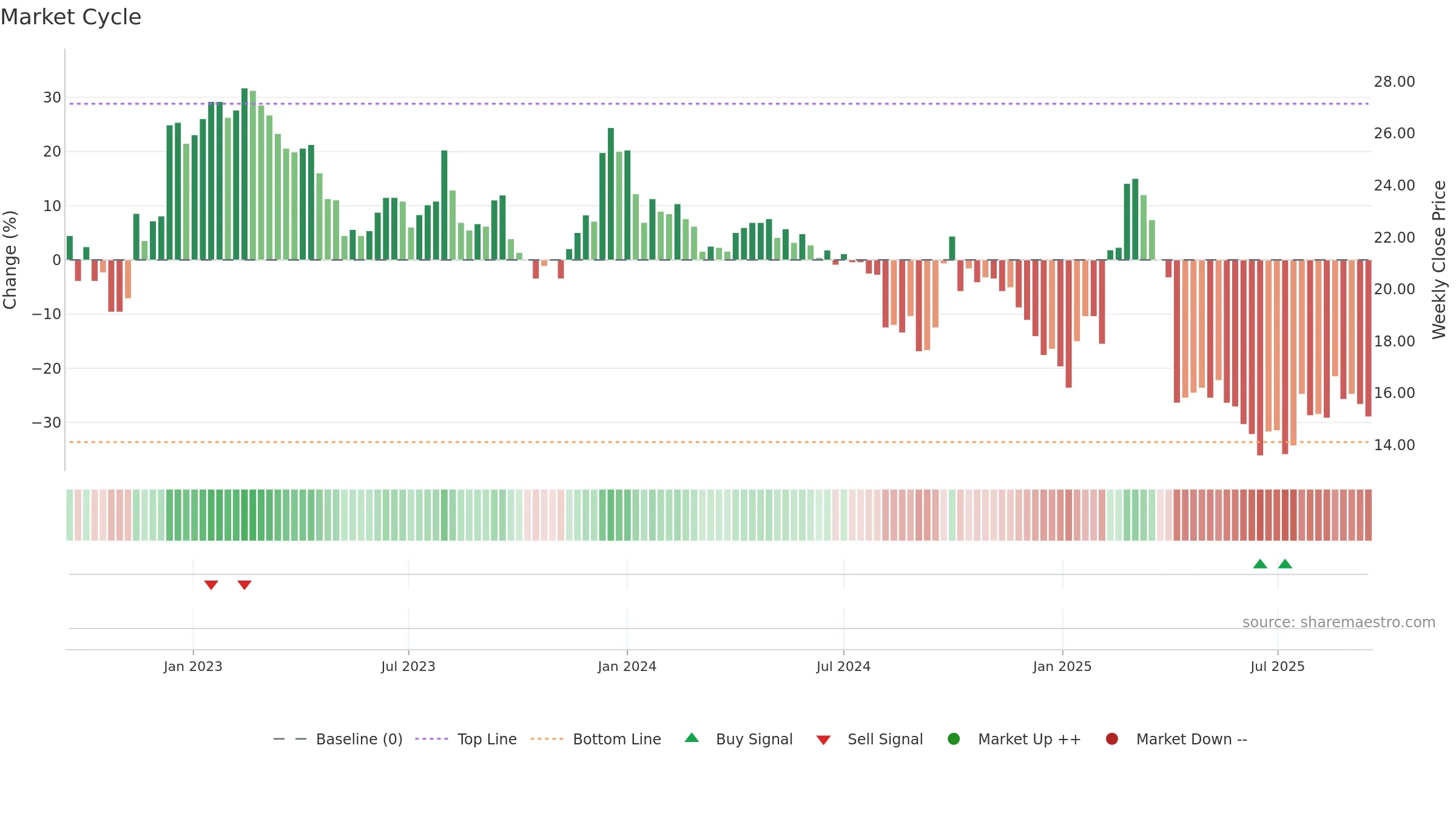Click the Market Up ++ green circle icon

954,739
